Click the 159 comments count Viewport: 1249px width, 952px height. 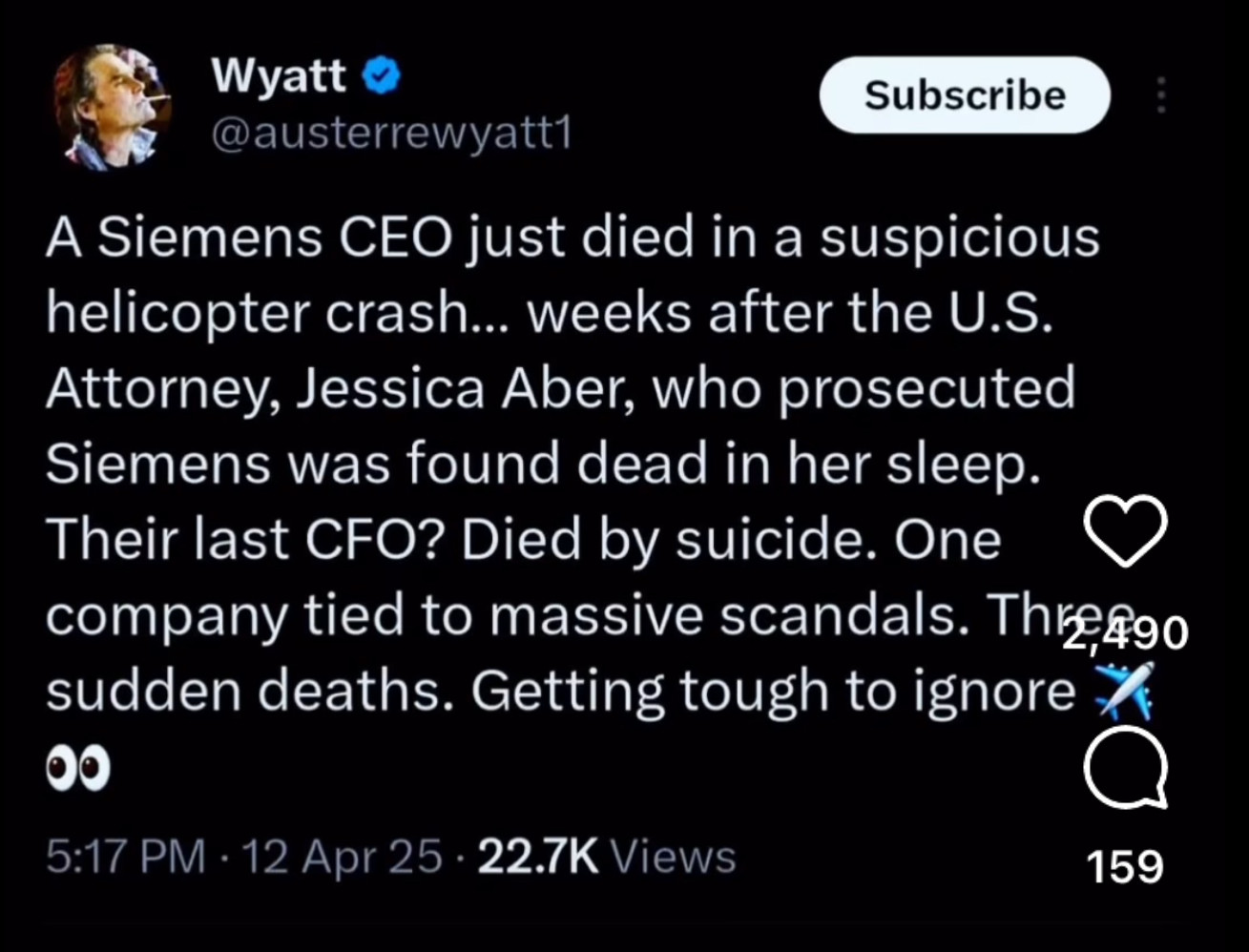(x=1126, y=867)
